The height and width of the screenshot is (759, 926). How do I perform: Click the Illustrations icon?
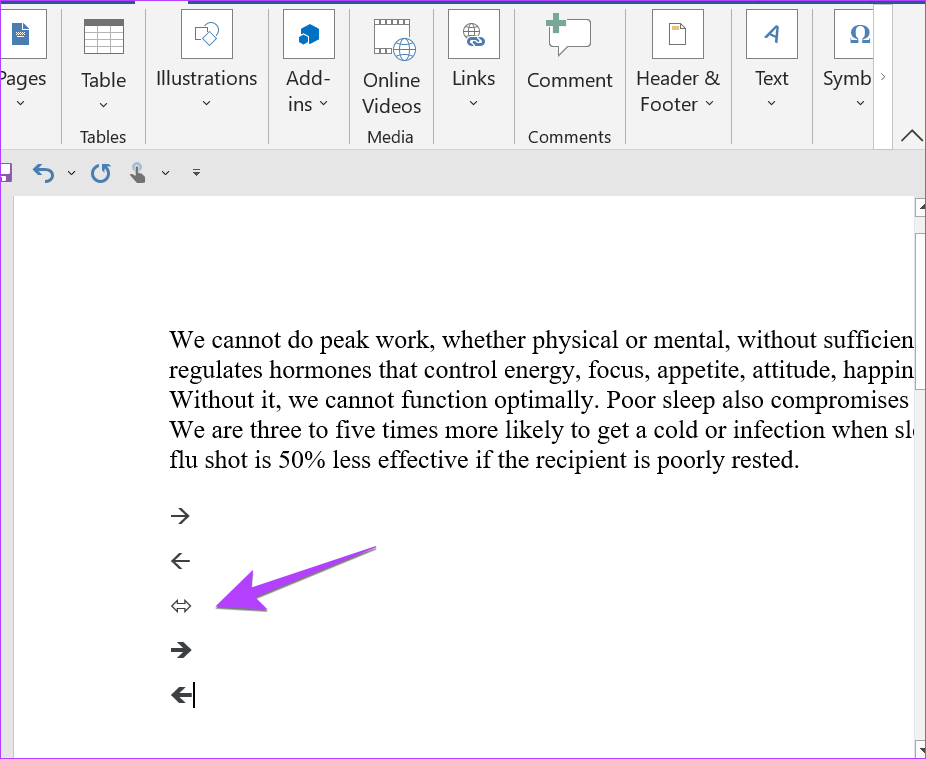(x=206, y=35)
